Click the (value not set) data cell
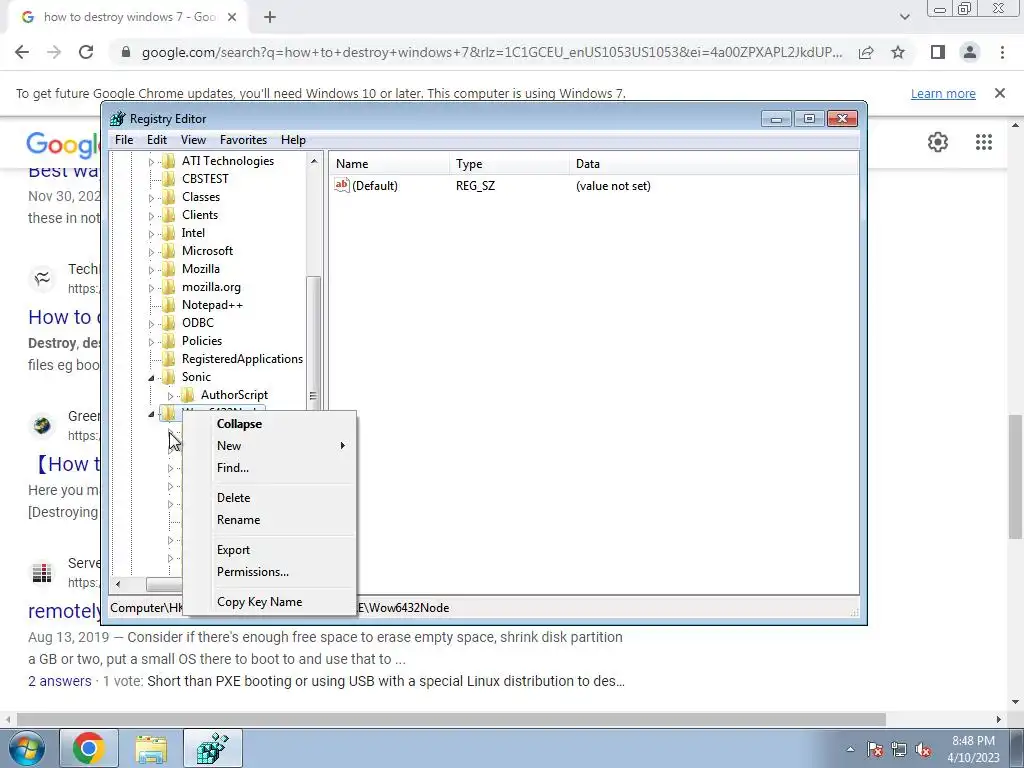The image size is (1024, 768). point(613,185)
